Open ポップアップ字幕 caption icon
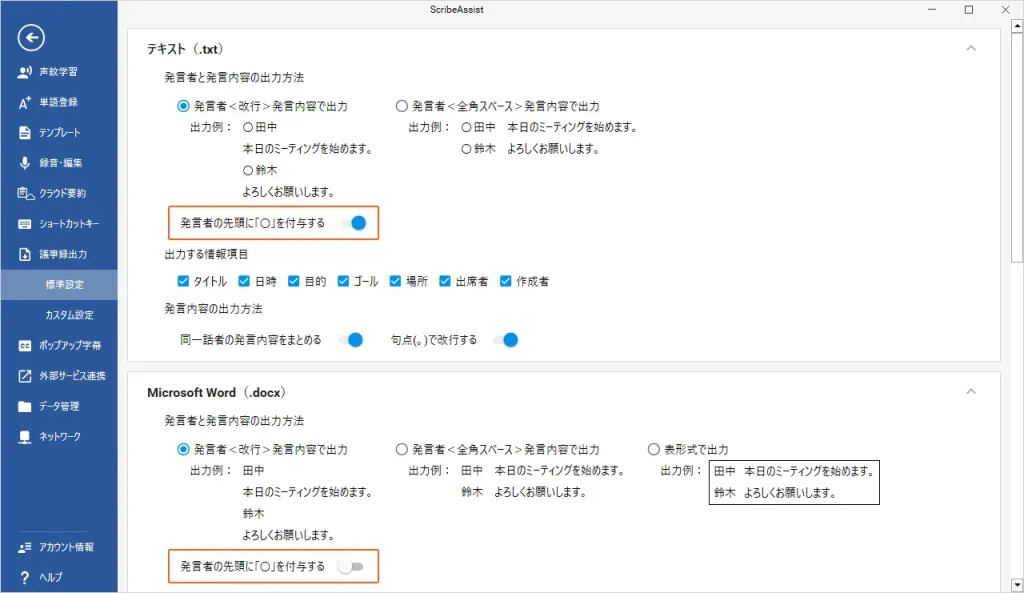 [25, 346]
